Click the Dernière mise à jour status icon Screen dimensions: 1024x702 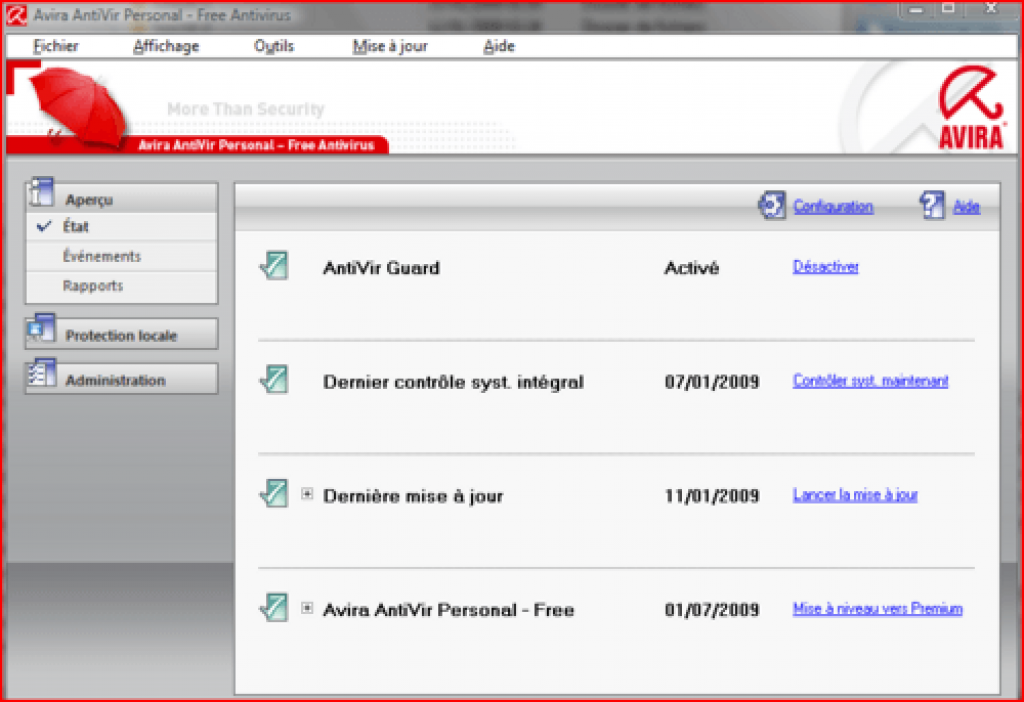click(274, 494)
